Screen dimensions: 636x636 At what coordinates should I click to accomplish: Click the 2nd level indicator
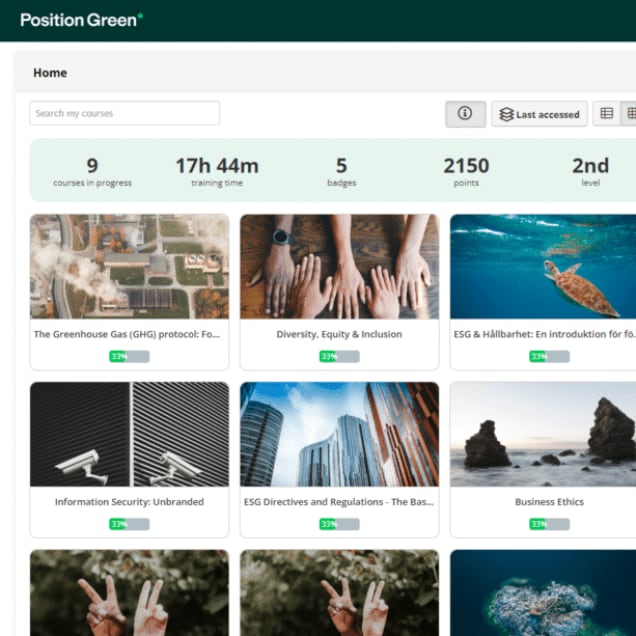coord(590,170)
